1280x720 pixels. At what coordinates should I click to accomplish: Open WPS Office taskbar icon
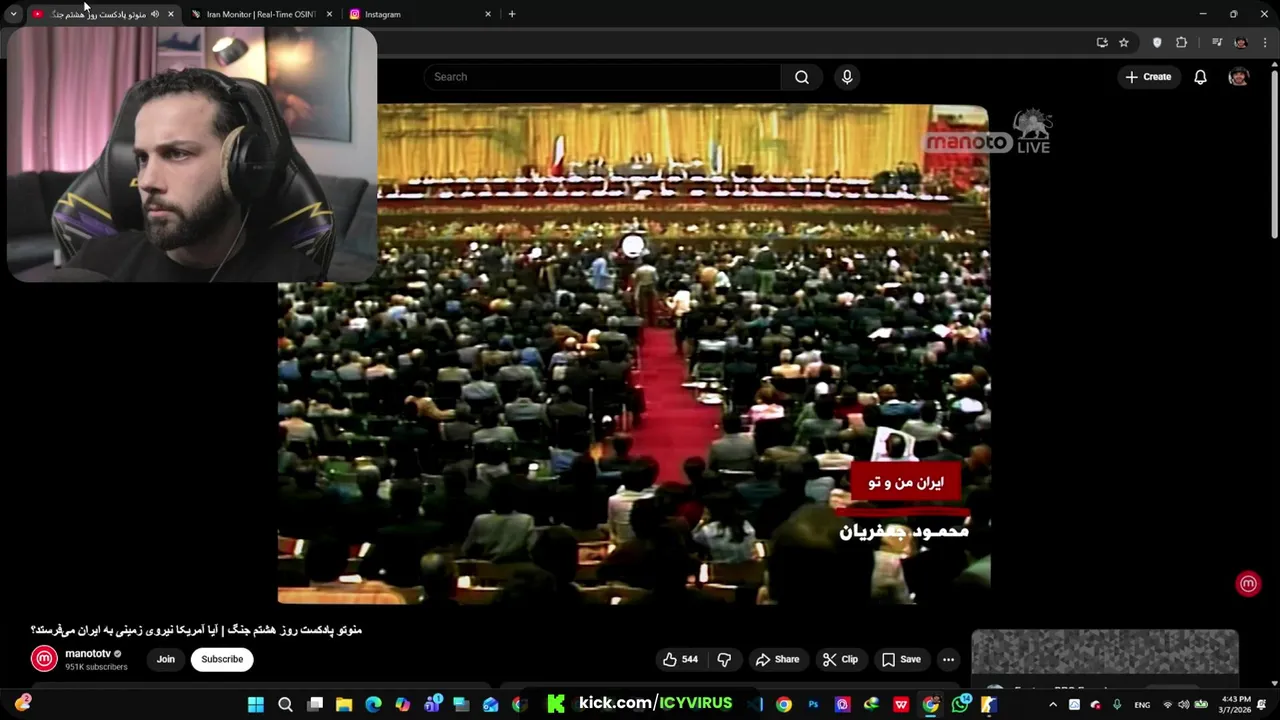(901, 705)
